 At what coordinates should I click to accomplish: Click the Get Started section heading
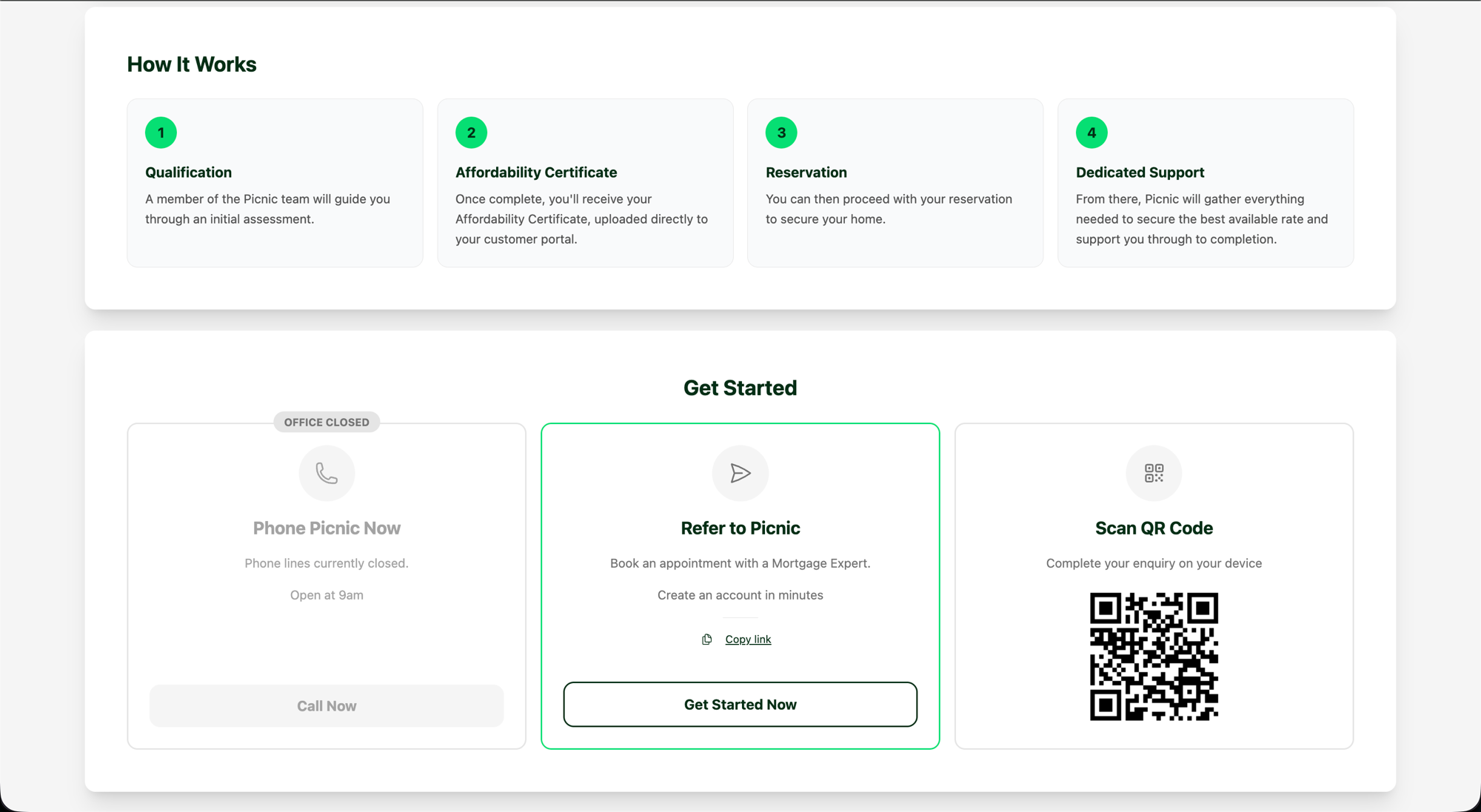(x=740, y=388)
